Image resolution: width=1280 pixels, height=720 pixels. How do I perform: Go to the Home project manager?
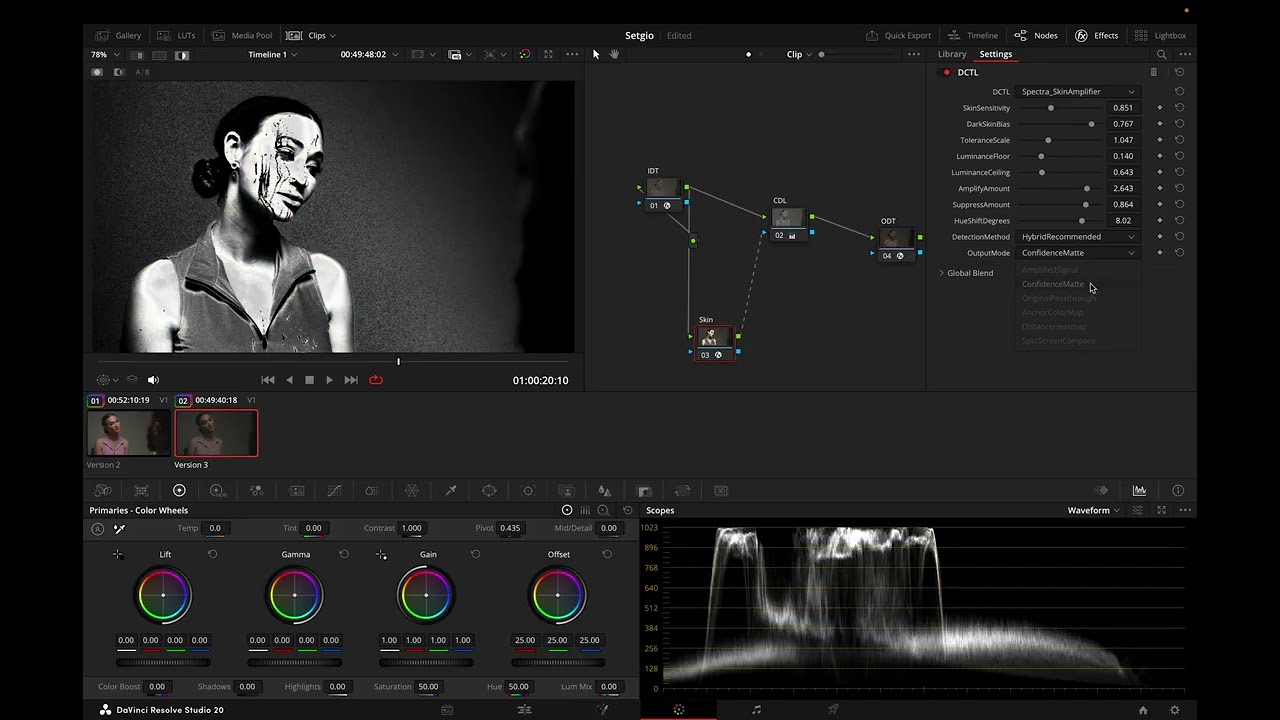(1143, 710)
